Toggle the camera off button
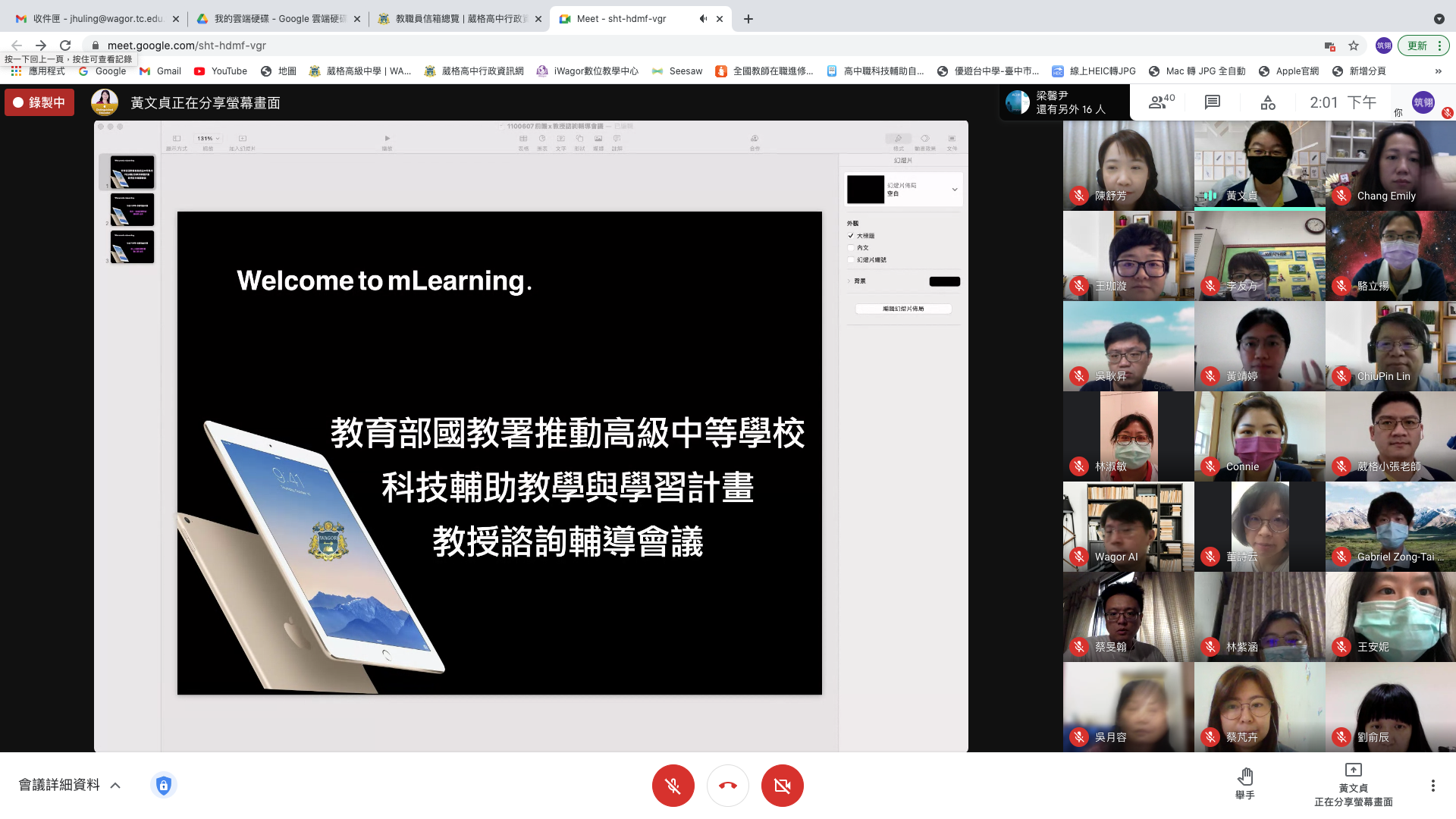 click(x=782, y=786)
